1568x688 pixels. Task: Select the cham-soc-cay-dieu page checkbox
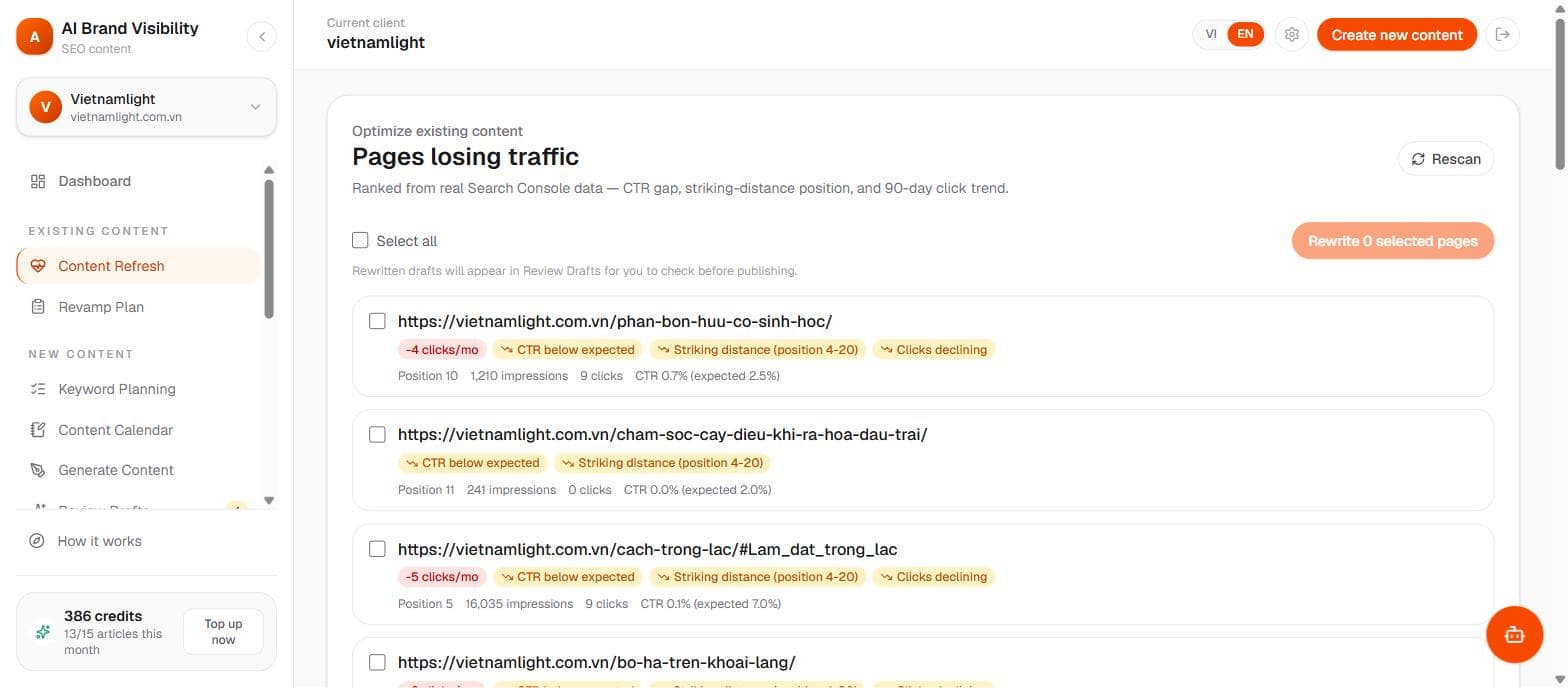click(x=377, y=434)
